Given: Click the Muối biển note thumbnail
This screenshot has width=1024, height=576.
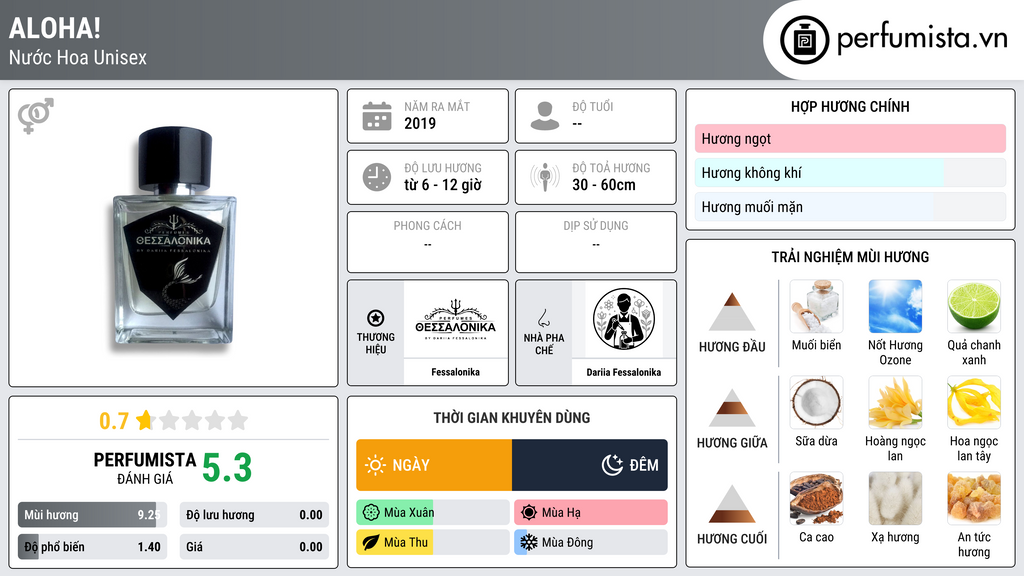Looking at the screenshot, I should [816, 306].
